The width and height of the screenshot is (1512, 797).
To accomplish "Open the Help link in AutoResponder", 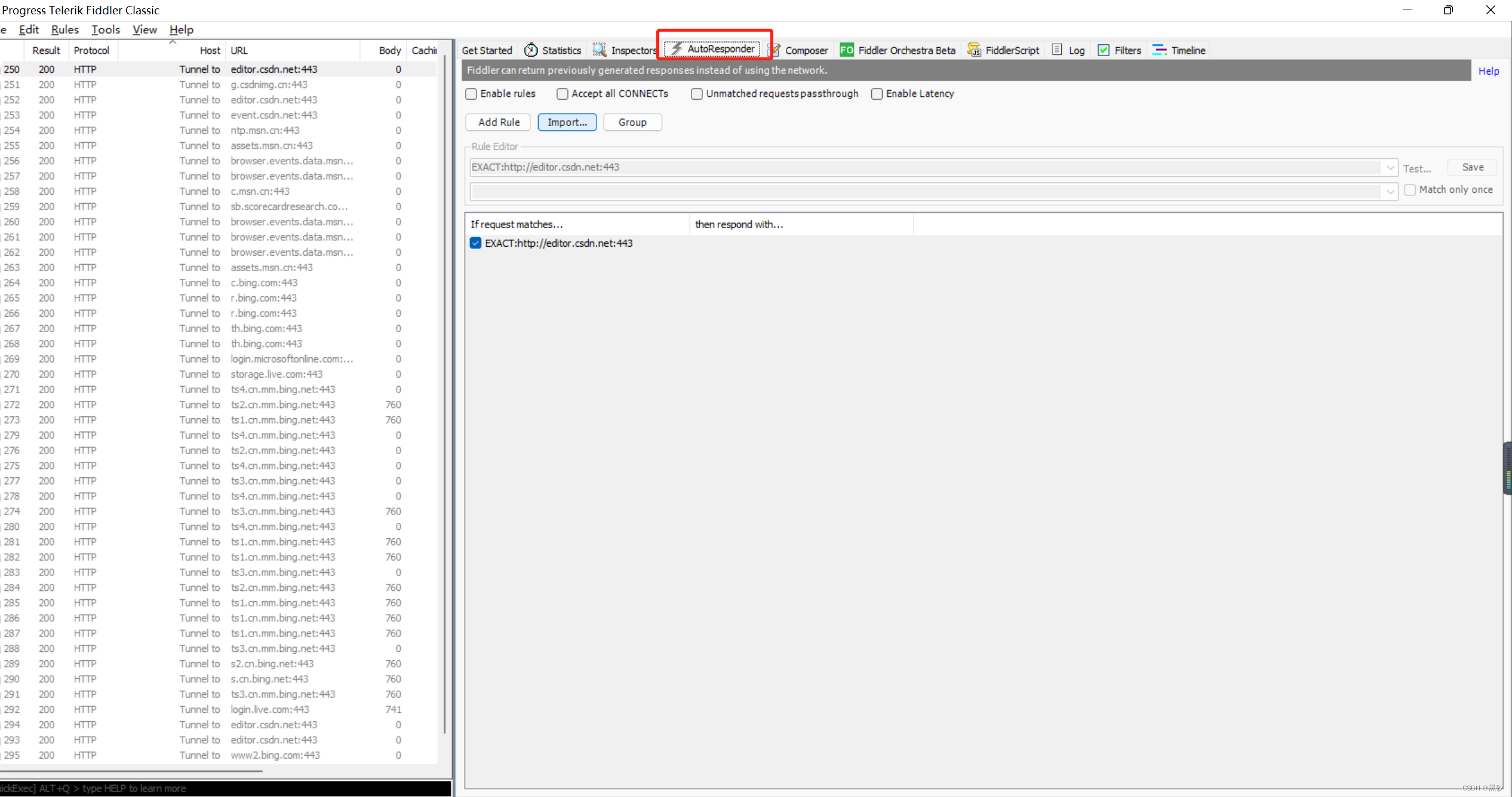I will 1488,71.
